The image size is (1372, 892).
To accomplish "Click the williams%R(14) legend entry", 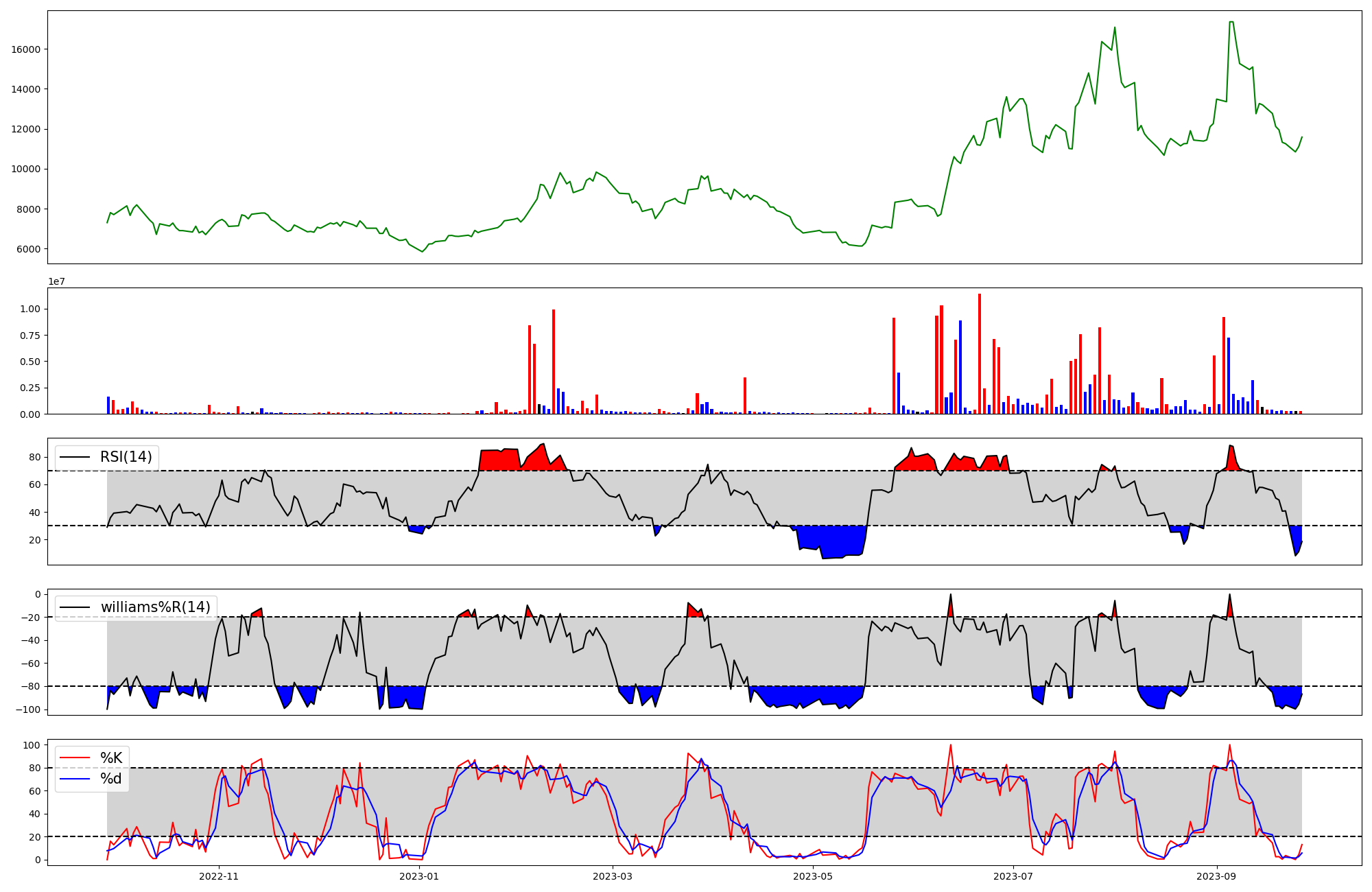I will tap(155, 607).
